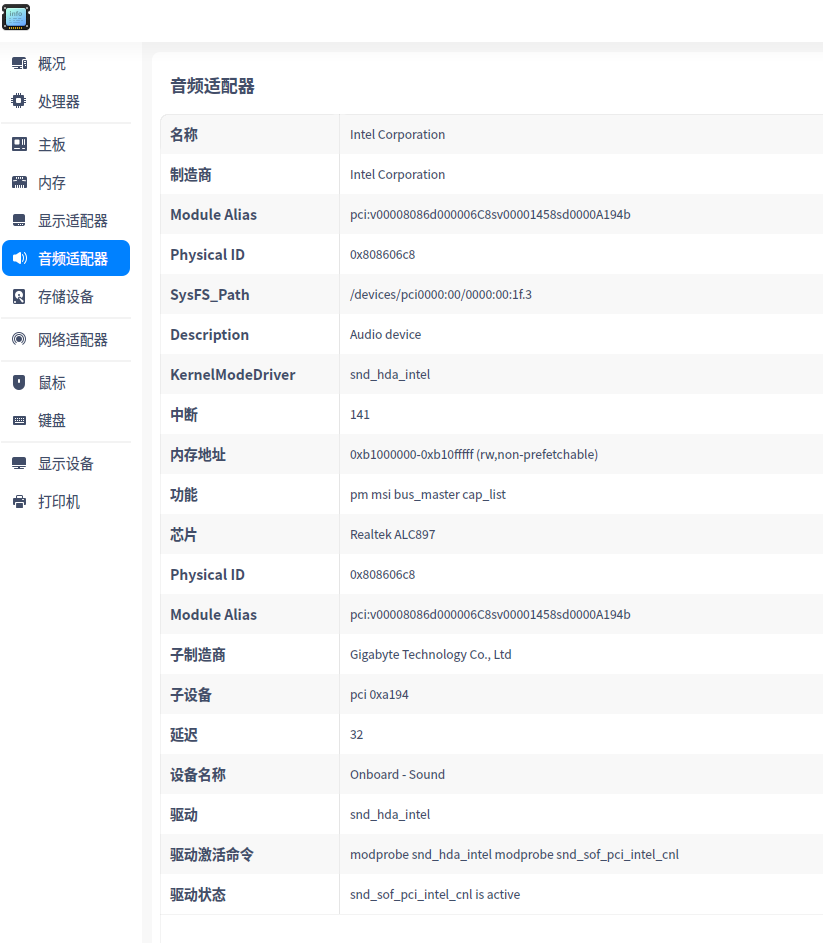
Task: Click 子制造商 value Gigabyte Technology Co., Ltd
Action: coord(431,654)
